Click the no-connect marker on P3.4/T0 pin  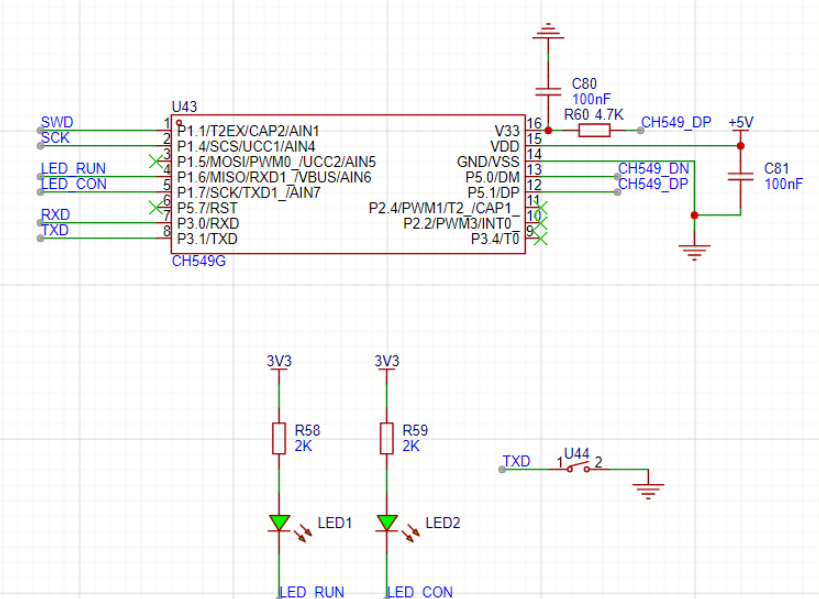pos(540,239)
